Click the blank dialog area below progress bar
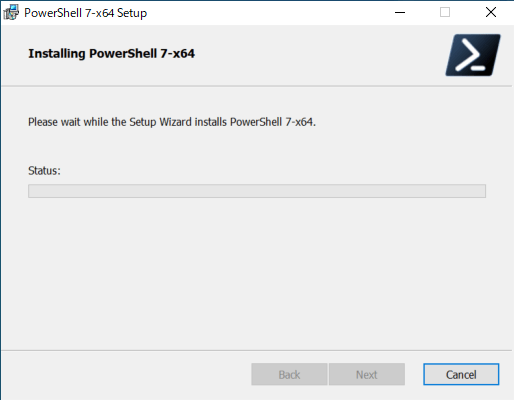This screenshot has height=400, width=514. (x=257, y=273)
